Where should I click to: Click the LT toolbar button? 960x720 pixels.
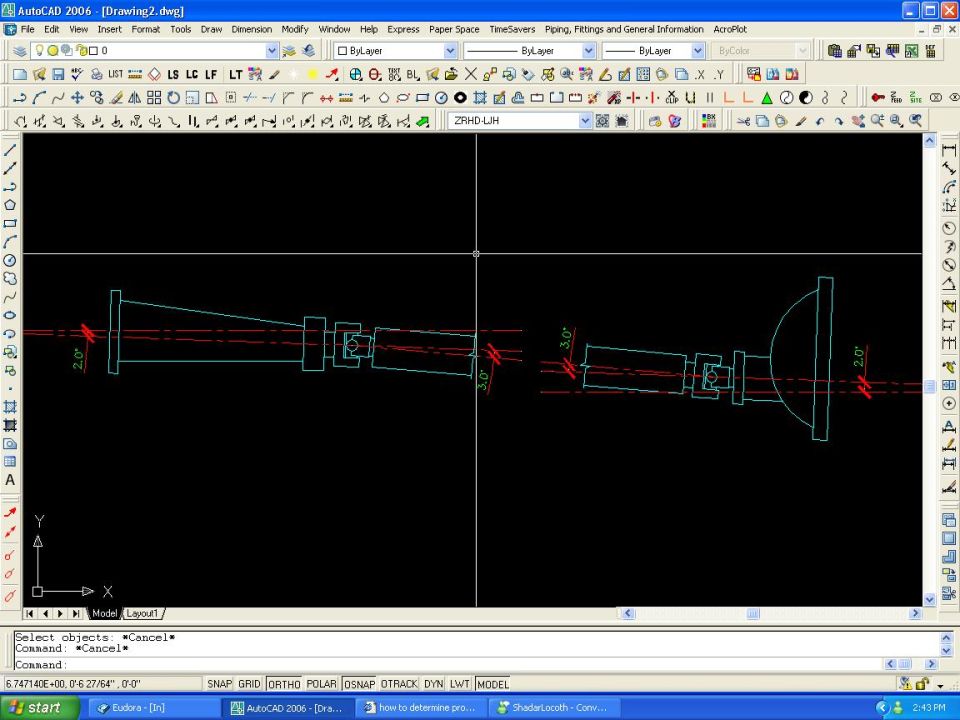pos(236,74)
